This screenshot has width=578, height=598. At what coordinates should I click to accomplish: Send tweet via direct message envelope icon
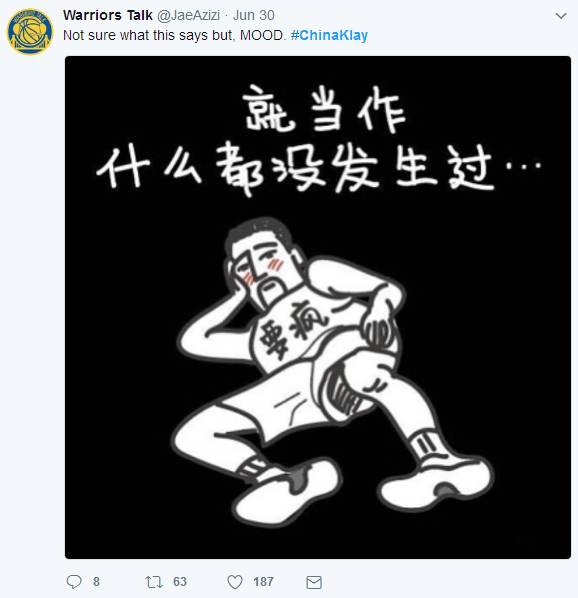[x=314, y=582]
